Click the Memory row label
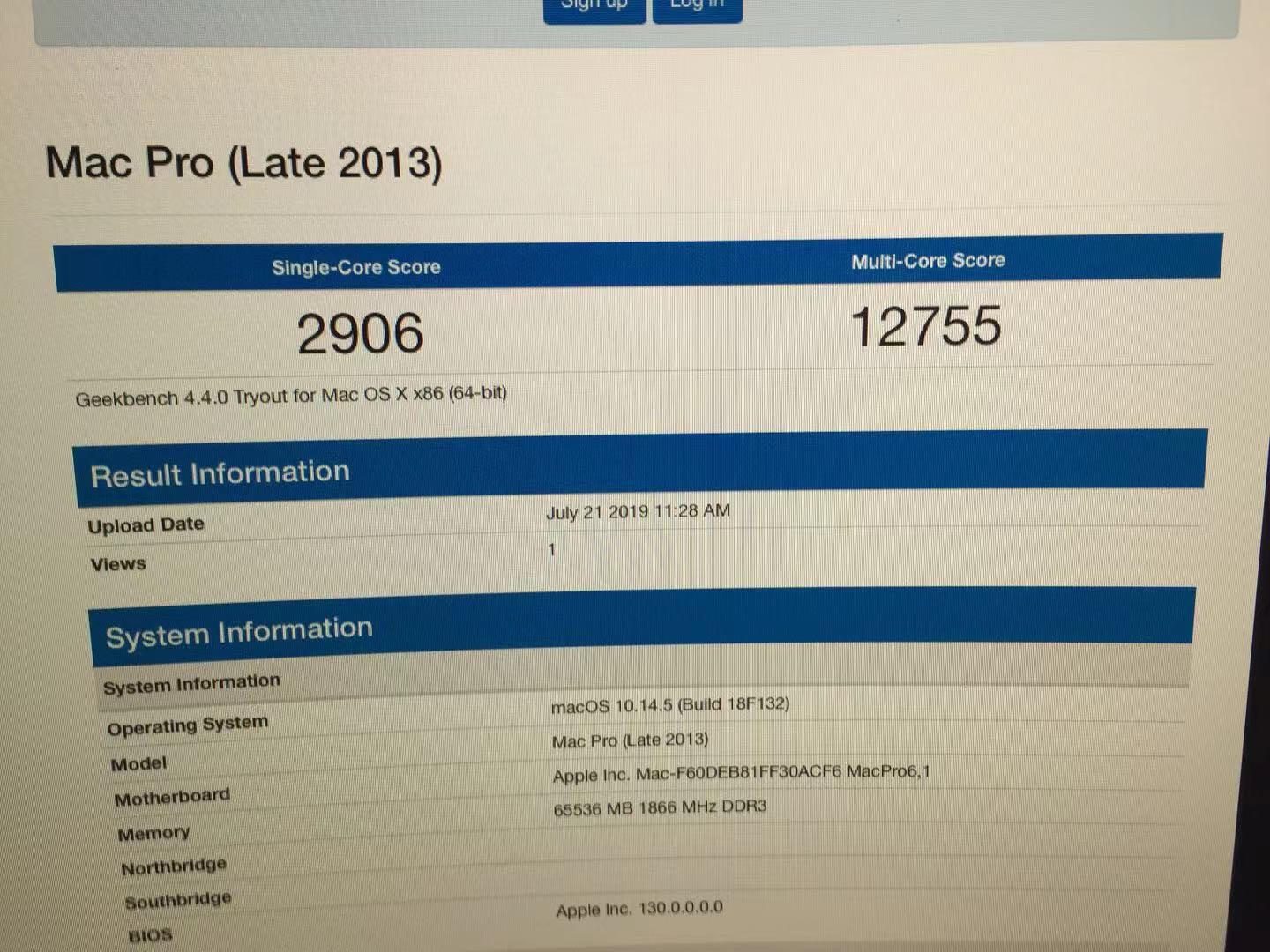Viewport: 1270px width, 952px height. (x=153, y=833)
